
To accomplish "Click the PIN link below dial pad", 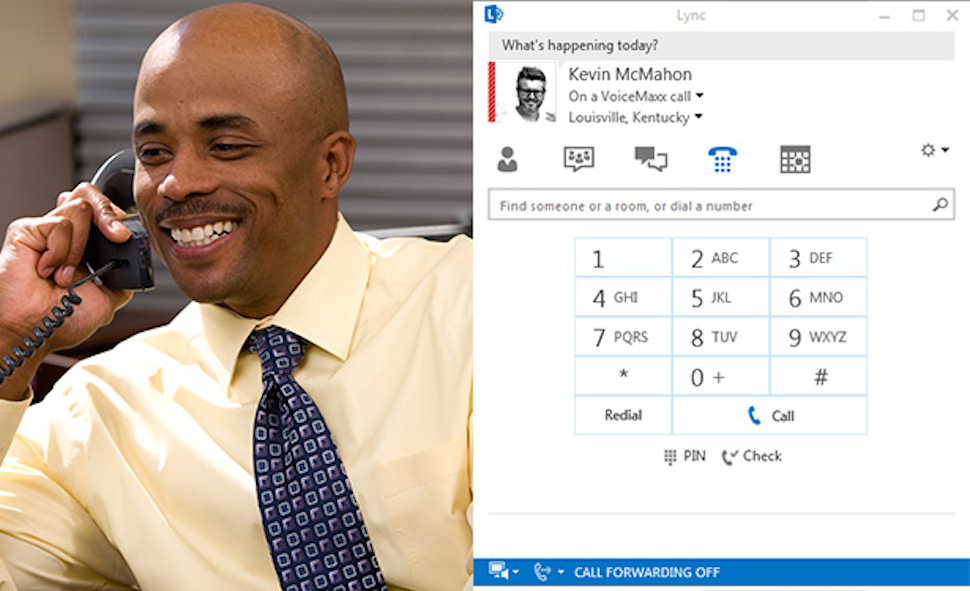I will [684, 456].
